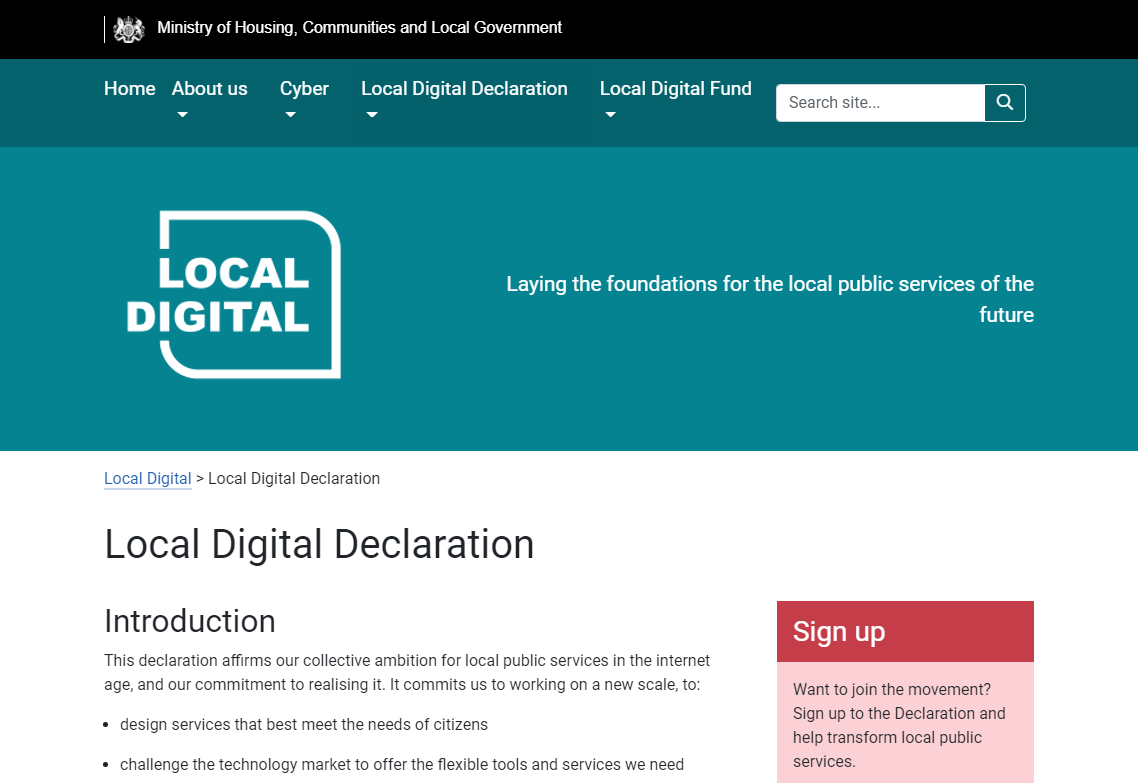This screenshot has height=783, width=1138.
Task: Click the Introduction heading
Action: pyautogui.click(x=189, y=621)
